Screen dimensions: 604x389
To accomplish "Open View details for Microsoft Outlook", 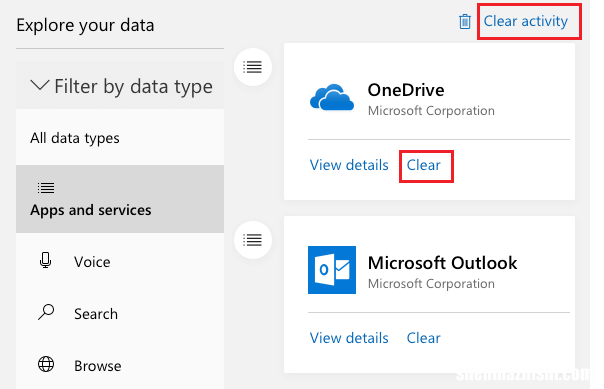I will (x=349, y=338).
